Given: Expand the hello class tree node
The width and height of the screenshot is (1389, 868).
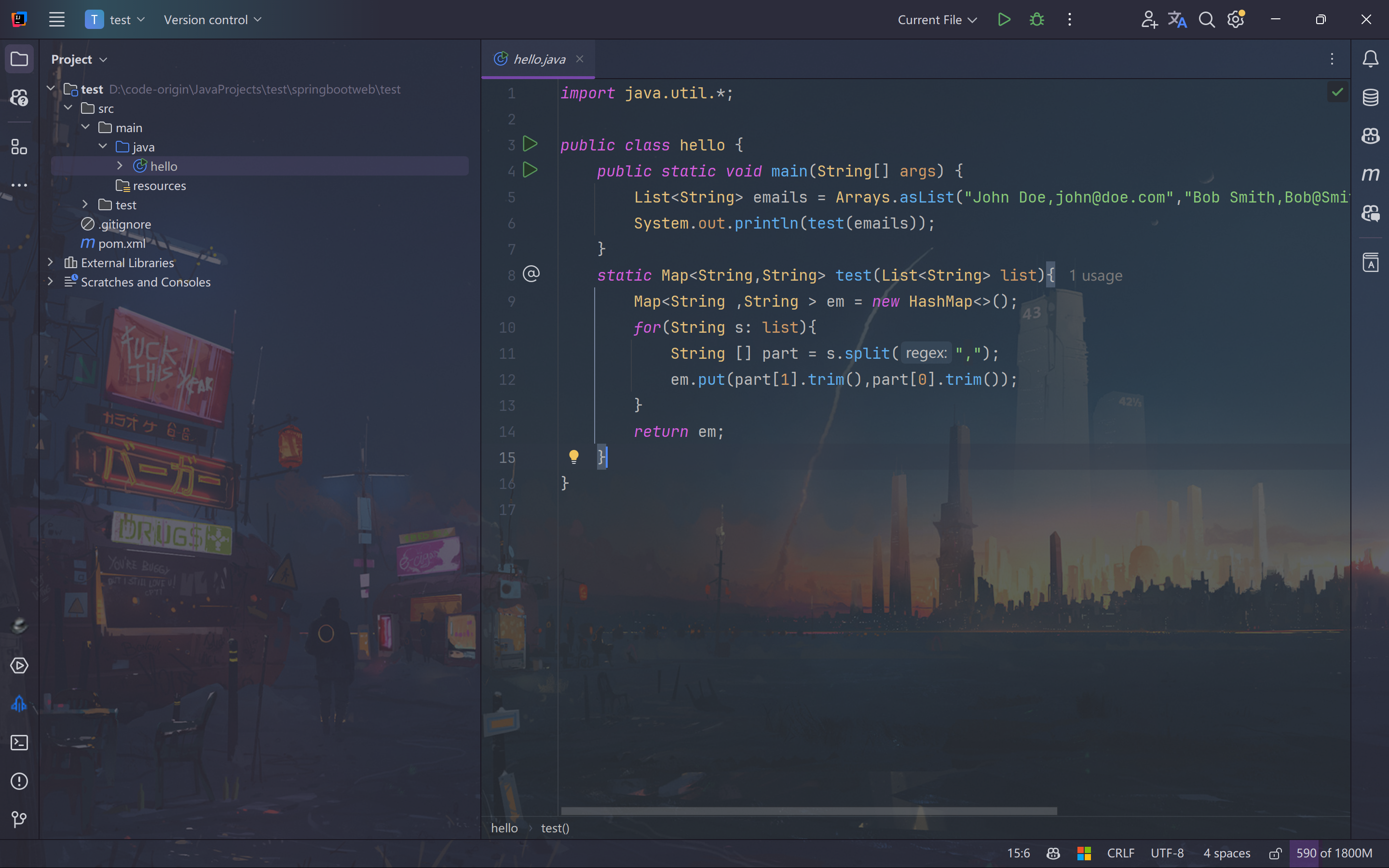Looking at the screenshot, I should 120,166.
